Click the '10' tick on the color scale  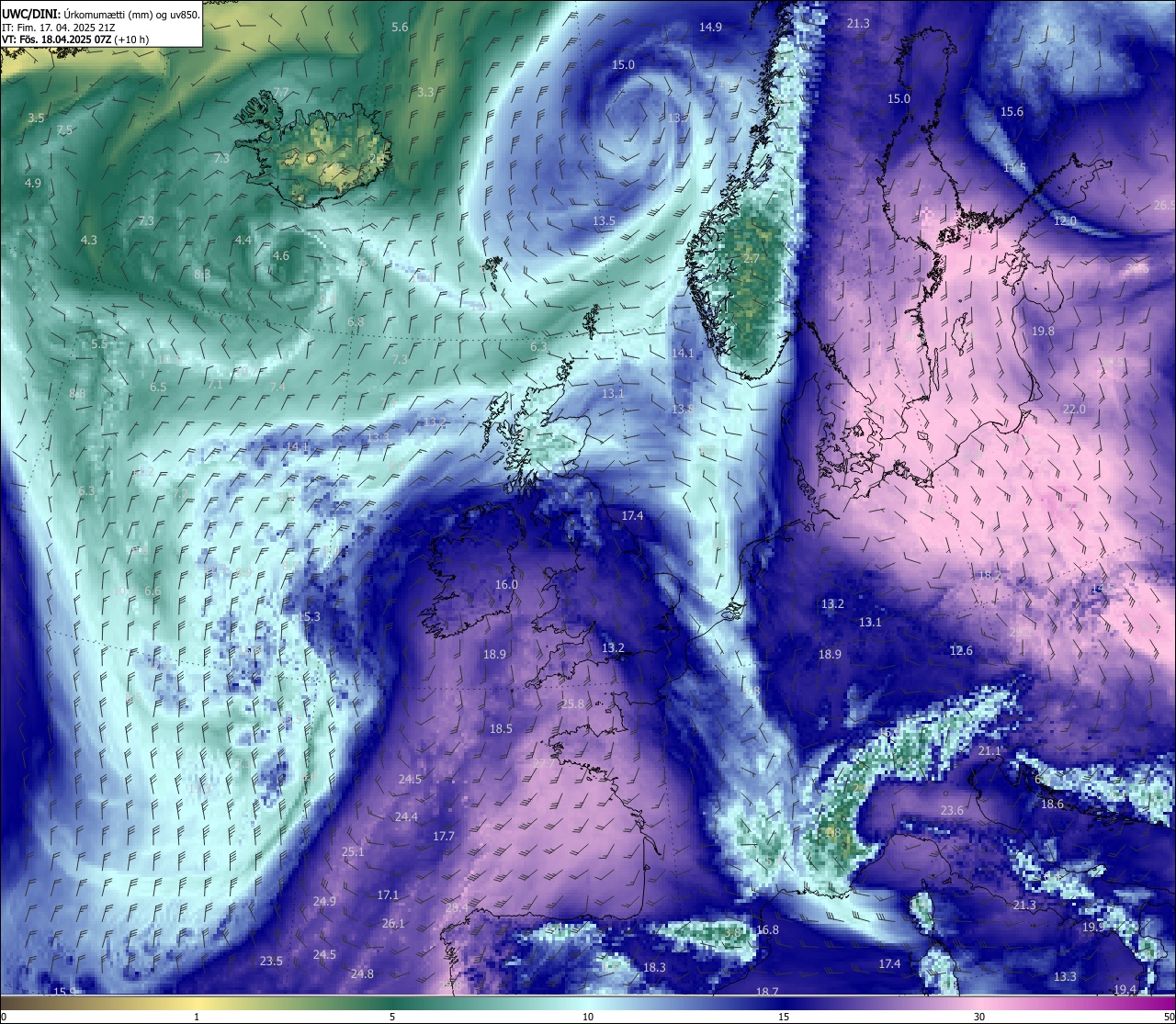point(588,1018)
